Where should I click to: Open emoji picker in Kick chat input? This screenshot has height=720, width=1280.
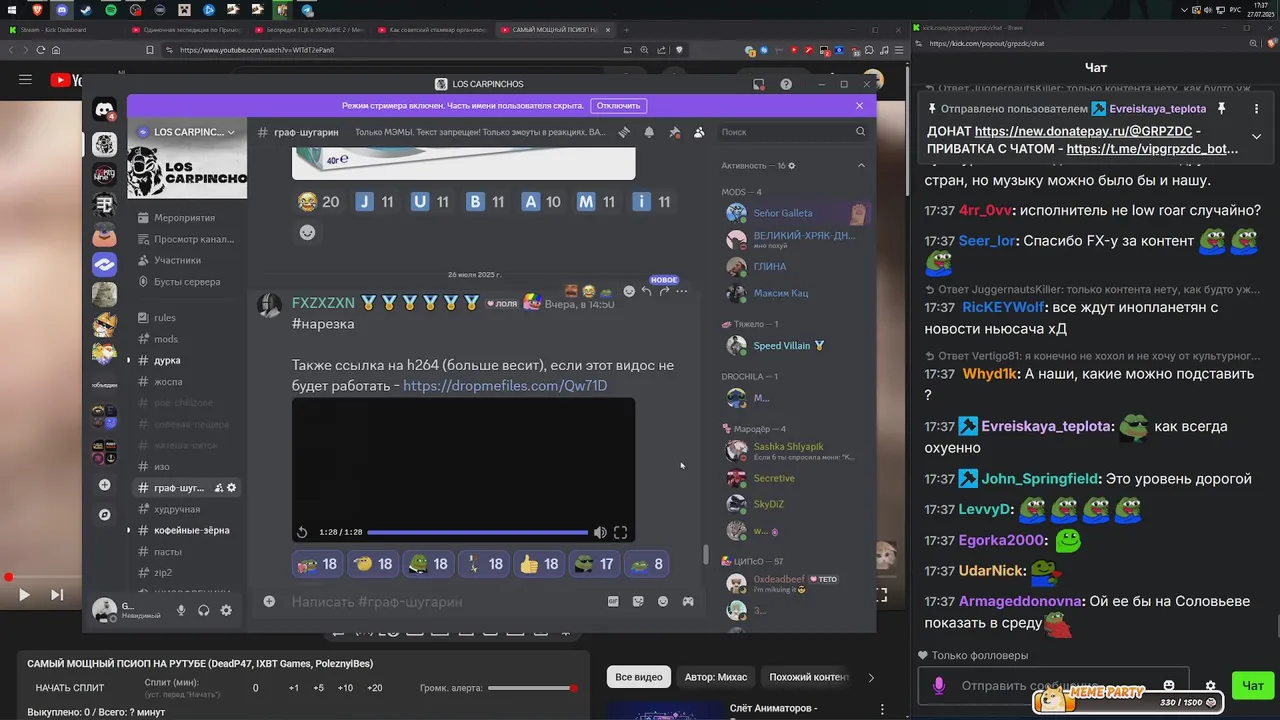(x=1169, y=686)
